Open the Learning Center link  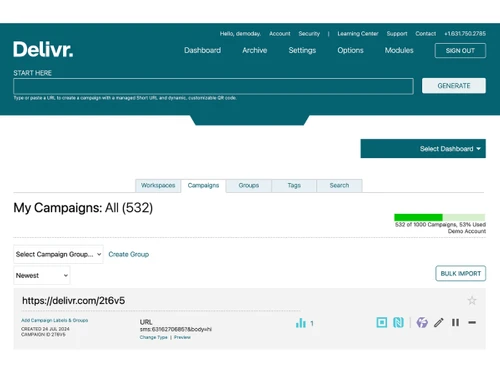click(358, 34)
